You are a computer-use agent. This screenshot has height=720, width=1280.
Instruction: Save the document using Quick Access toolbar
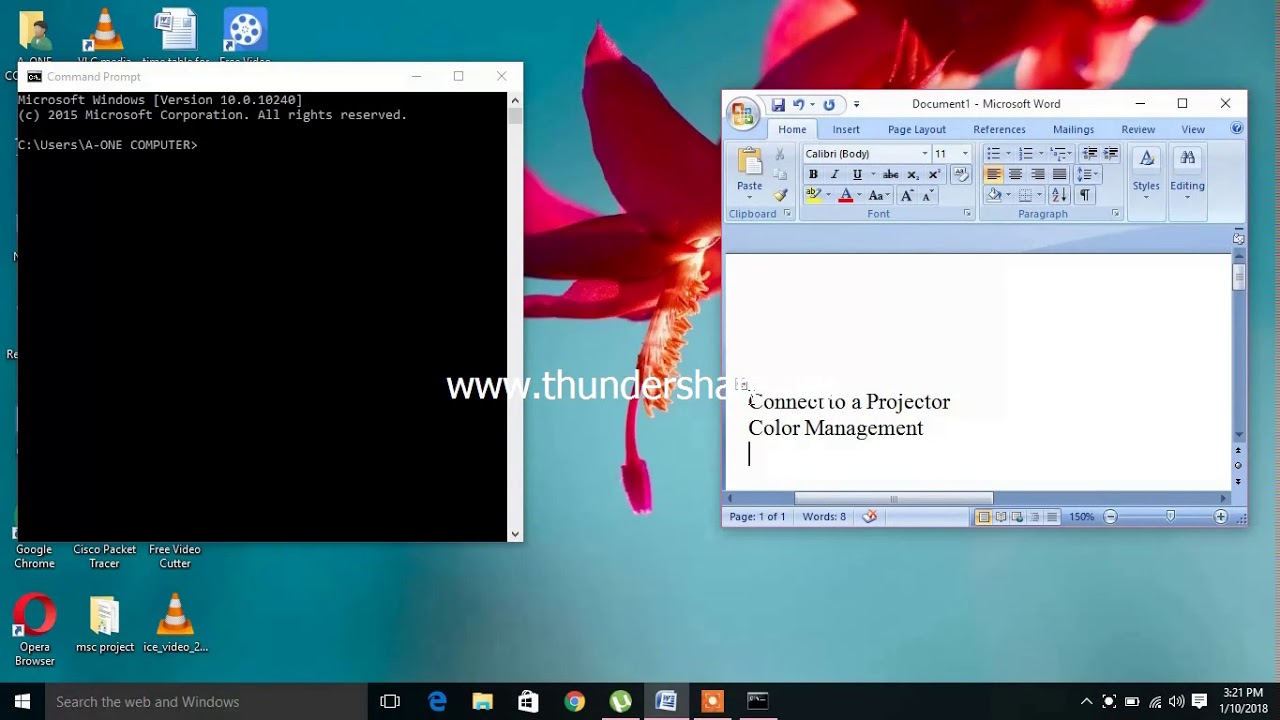[778, 104]
